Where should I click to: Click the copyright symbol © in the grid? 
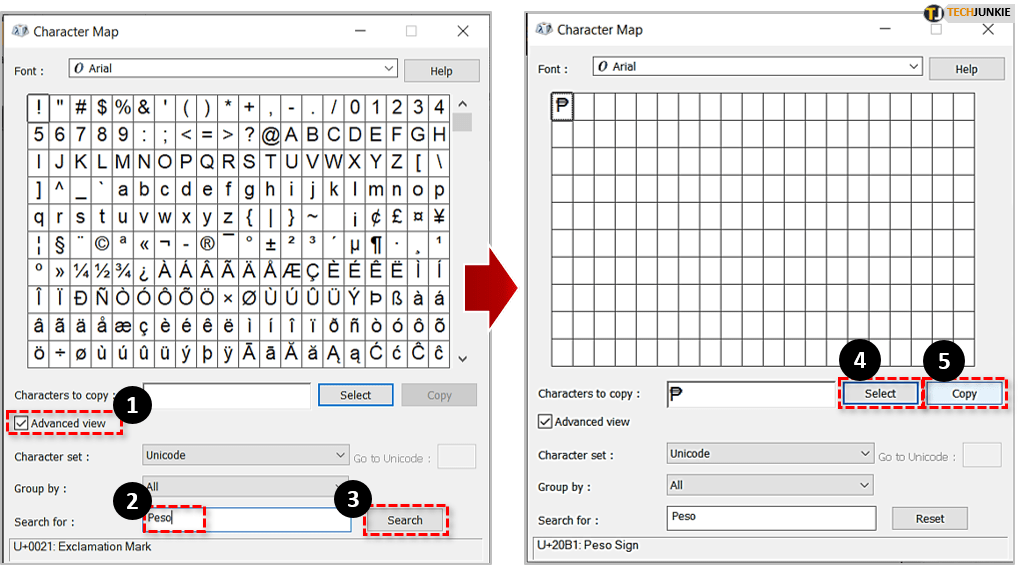pyautogui.click(x=102, y=243)
